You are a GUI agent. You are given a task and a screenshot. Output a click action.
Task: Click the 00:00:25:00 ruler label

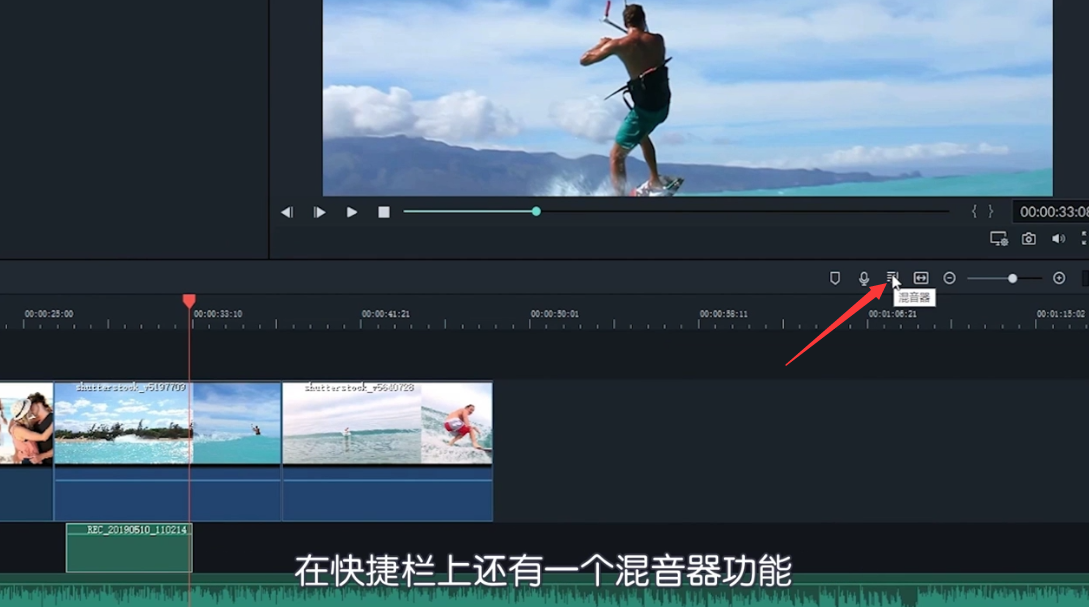(49, 314)
